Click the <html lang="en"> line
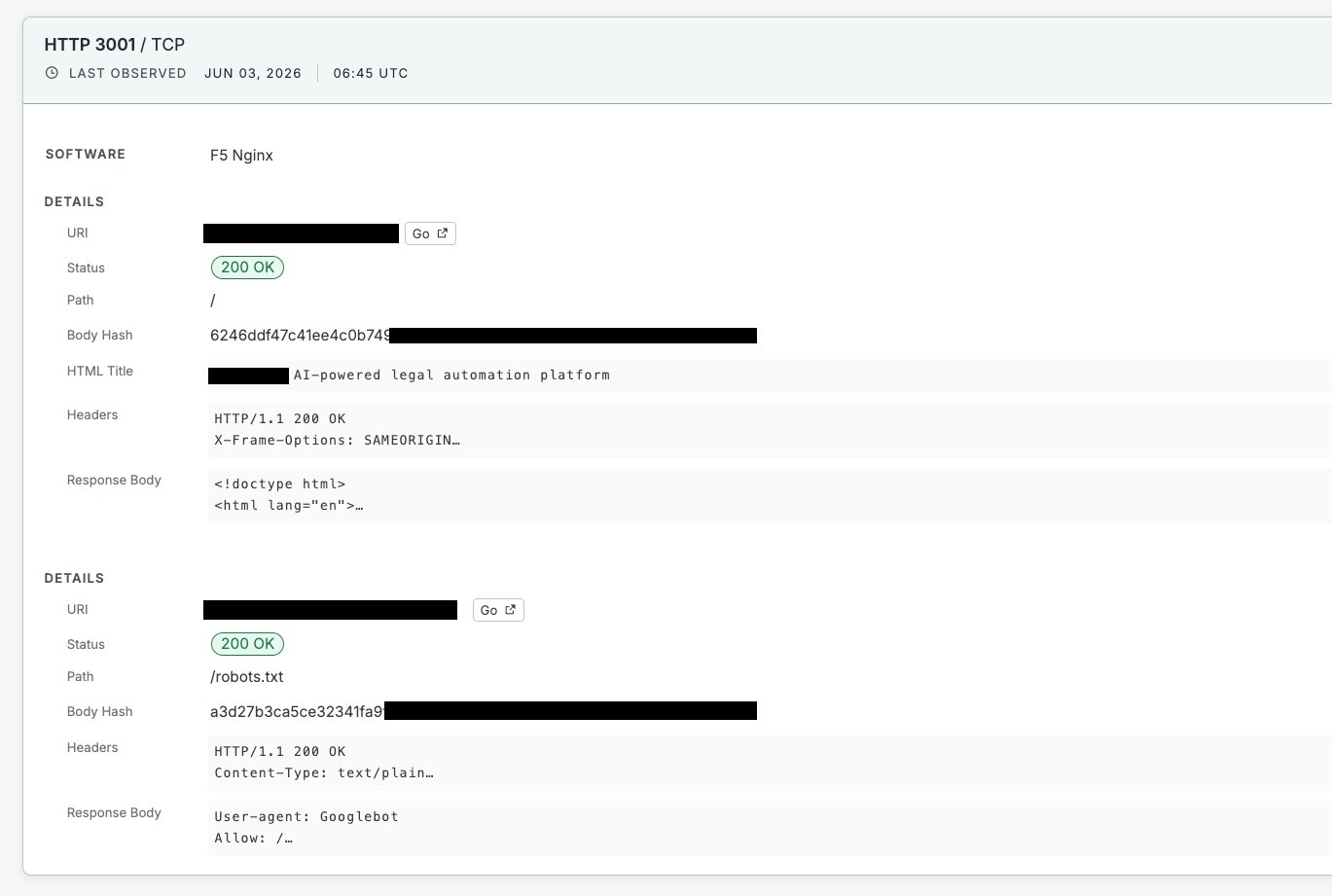 pyautogui.click(x=289, y=505)
